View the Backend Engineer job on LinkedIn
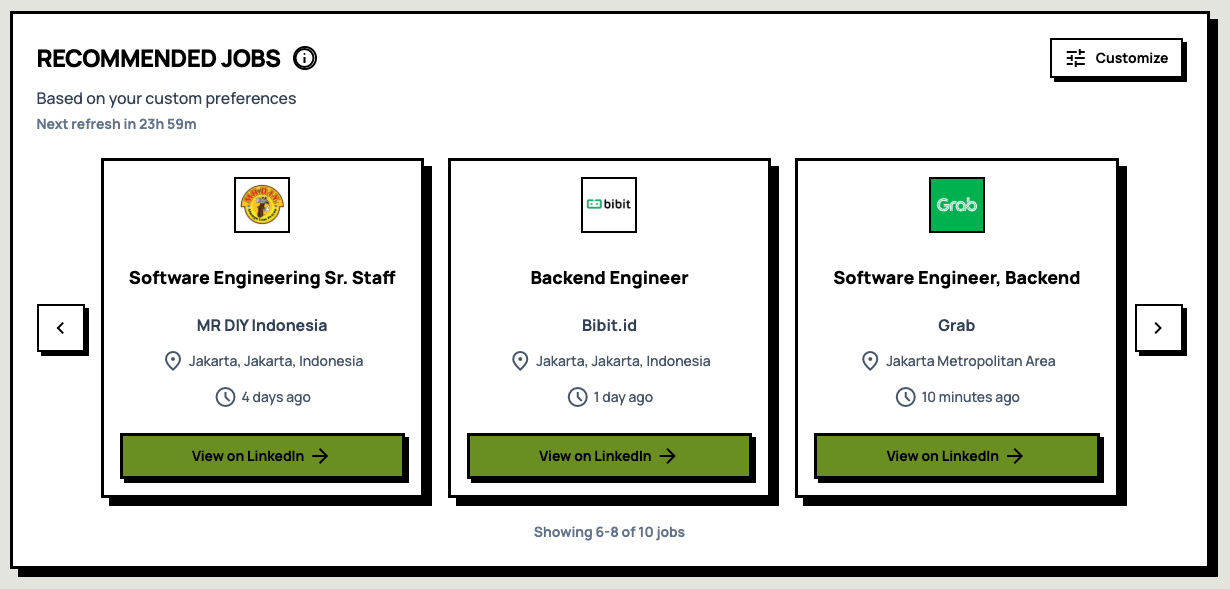This screenshot has width=1230, height=589. point(608,455)
